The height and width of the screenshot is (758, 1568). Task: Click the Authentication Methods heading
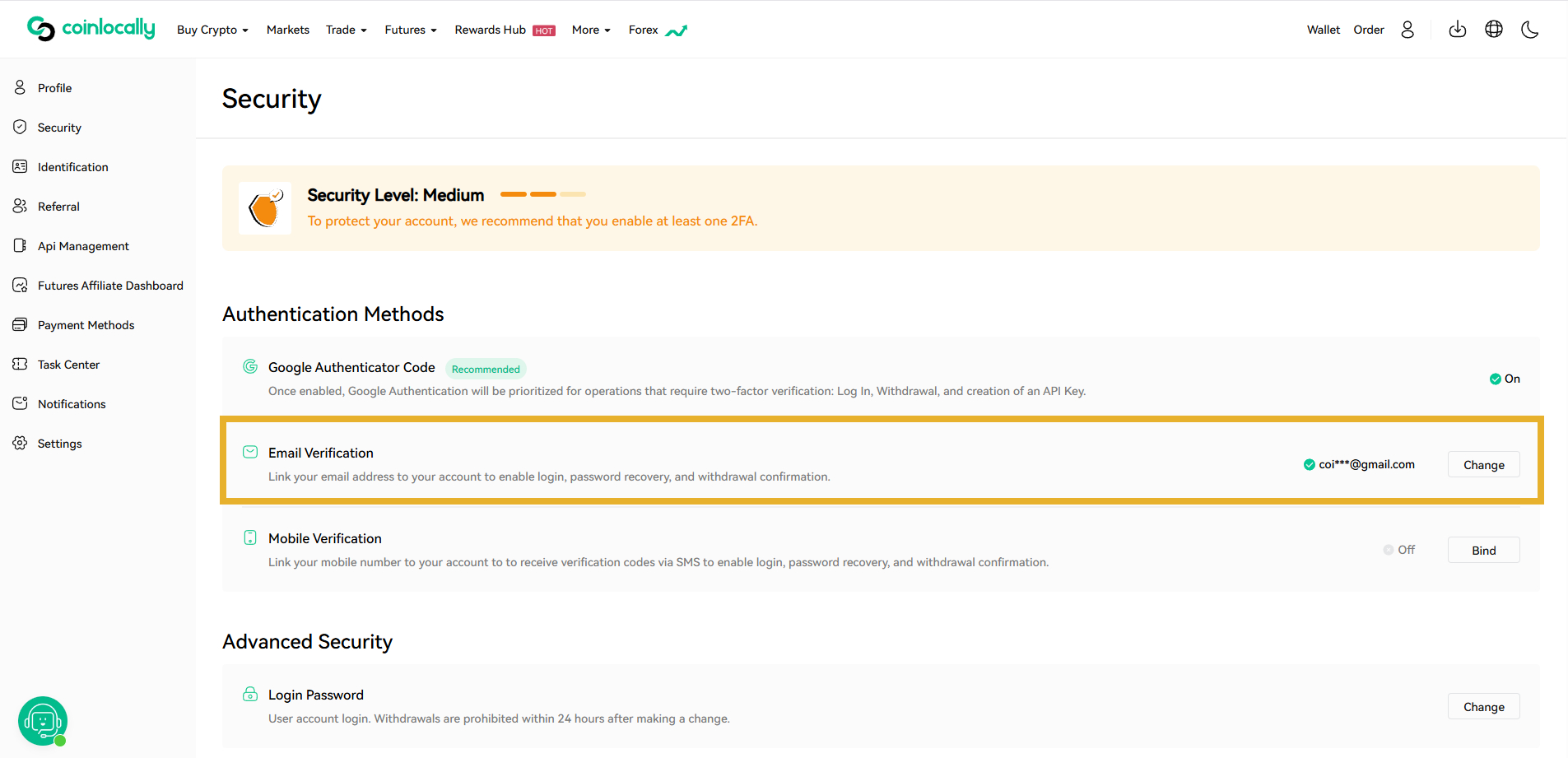point(333,314)
